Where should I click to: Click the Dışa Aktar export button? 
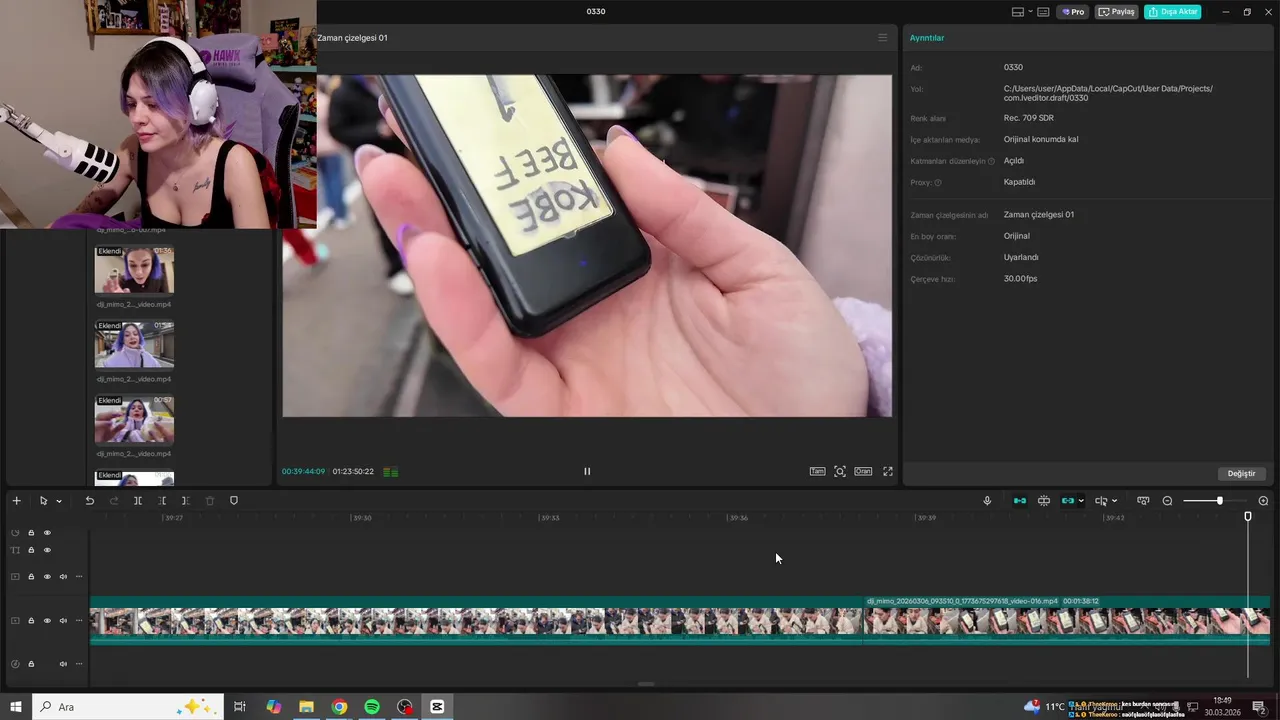[x=1172, y=12]
